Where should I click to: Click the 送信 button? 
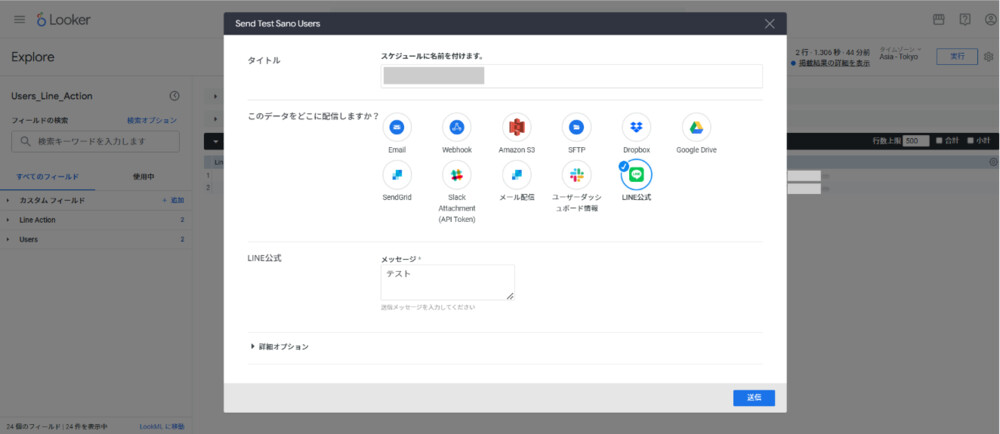(754, 398)
